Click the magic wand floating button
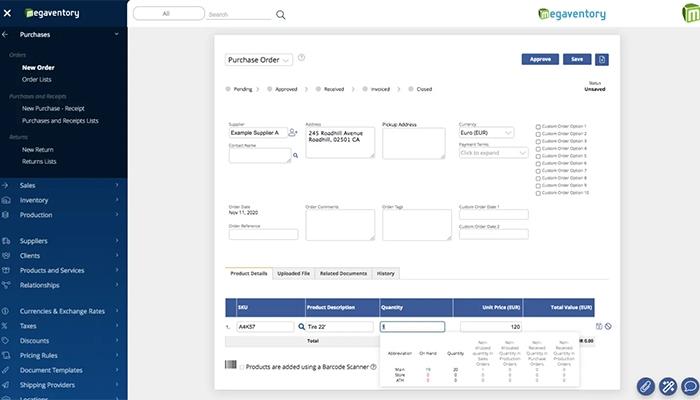The image size is (700, 400). 668,386
